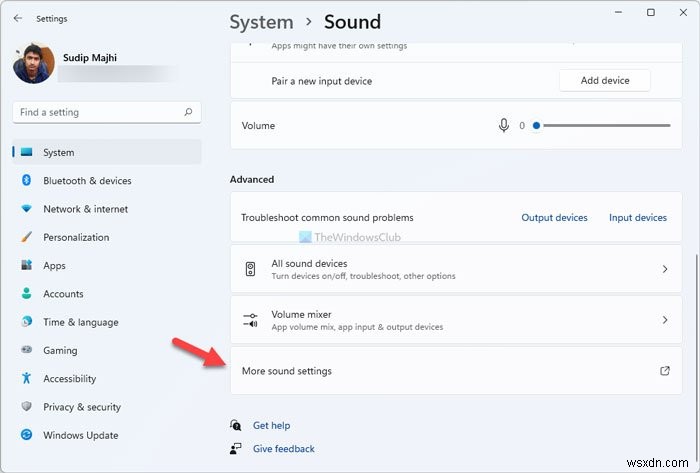
Task: Select Time & language in sidebar
Action: pos(80,322)
